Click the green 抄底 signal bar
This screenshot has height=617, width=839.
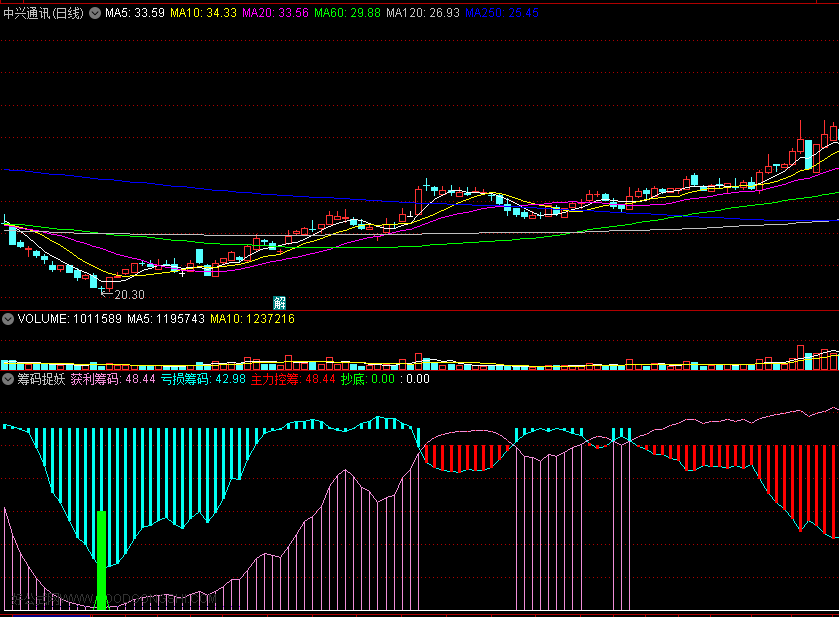[x=101, y=560]
